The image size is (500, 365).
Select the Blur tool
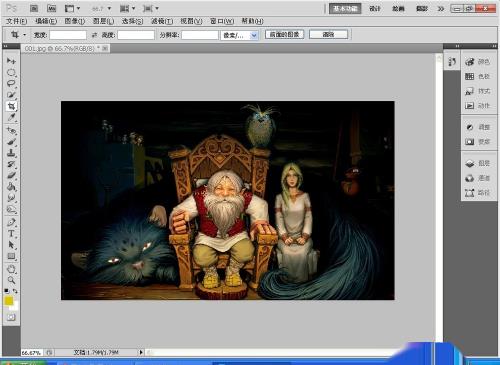[x=11, y=198]
